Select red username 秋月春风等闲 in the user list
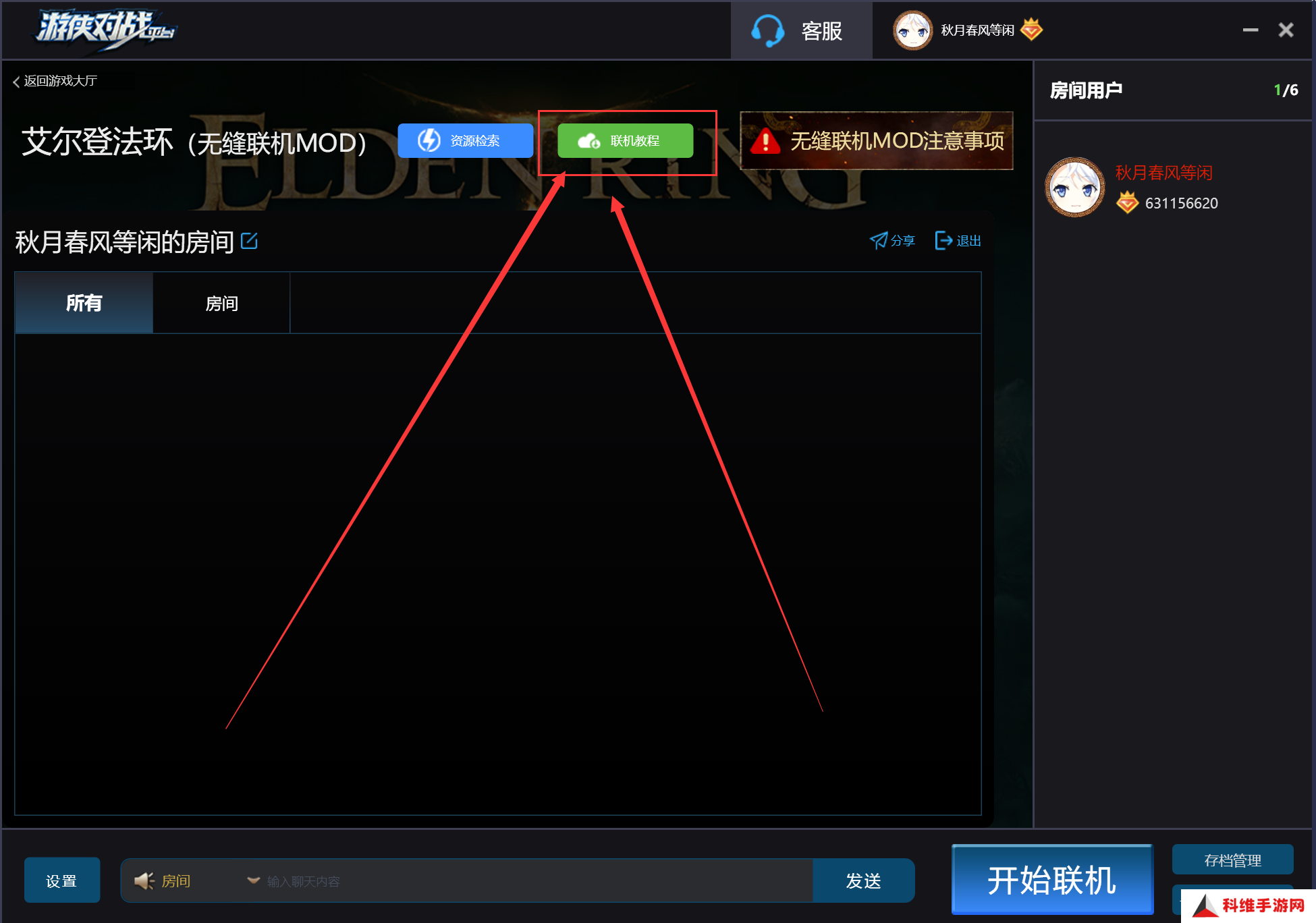1316x923 pixels. coord(1164,173)
